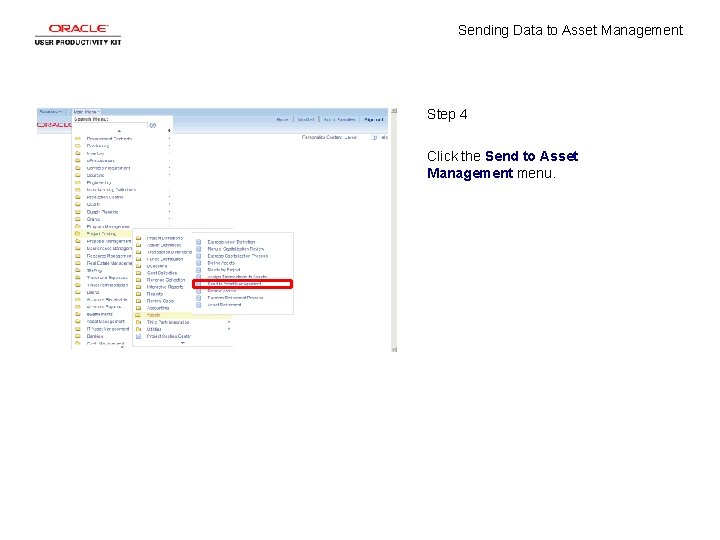Viewport: 720px width, 540px height.
Task: Click the Engineering folder icon
Action: pyautogui.click(x=78, y=182)
